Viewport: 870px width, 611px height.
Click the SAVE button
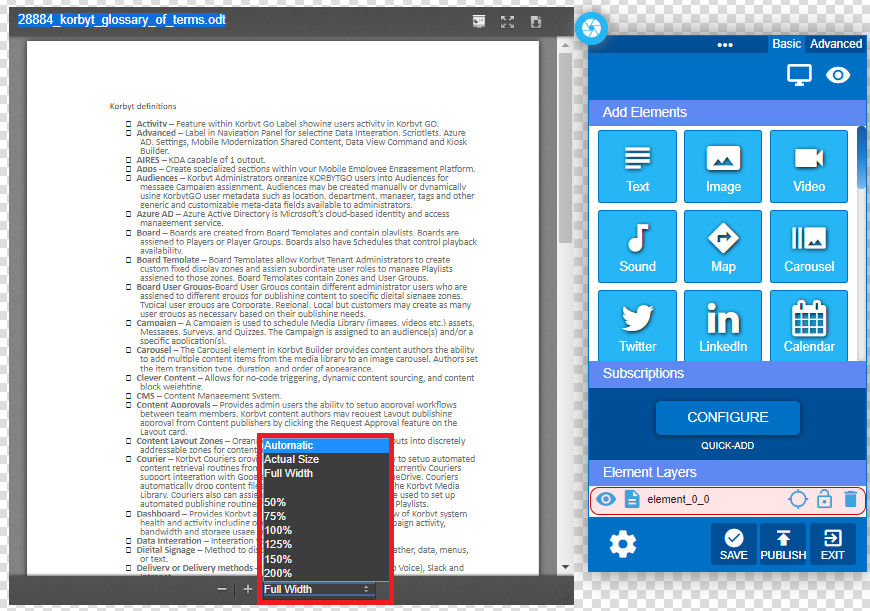734,544
